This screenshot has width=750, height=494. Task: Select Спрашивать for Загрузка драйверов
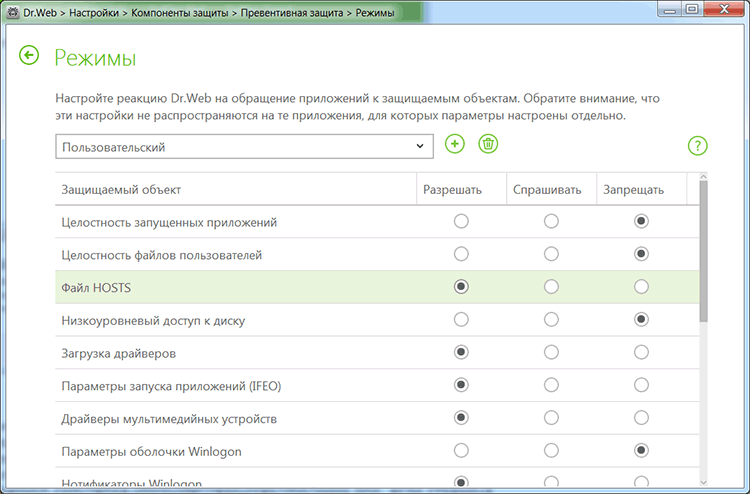coord(551,352)
